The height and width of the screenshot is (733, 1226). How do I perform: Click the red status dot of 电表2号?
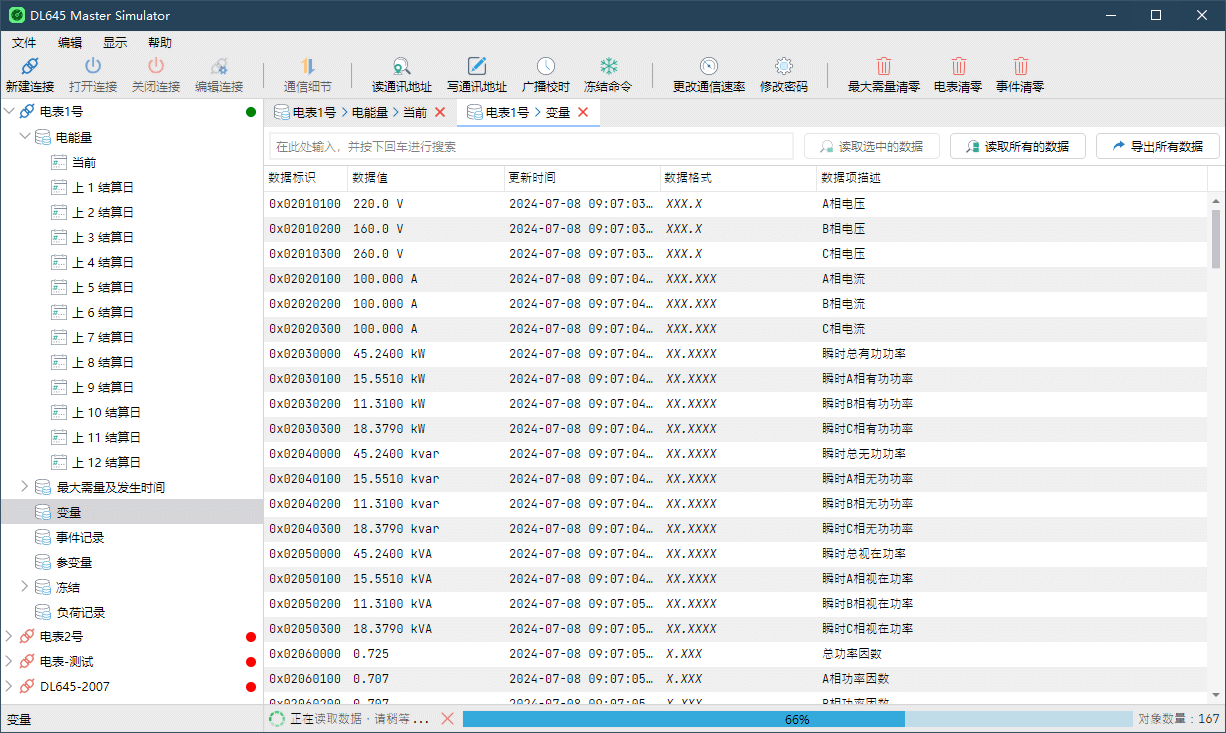click(251, 637)
